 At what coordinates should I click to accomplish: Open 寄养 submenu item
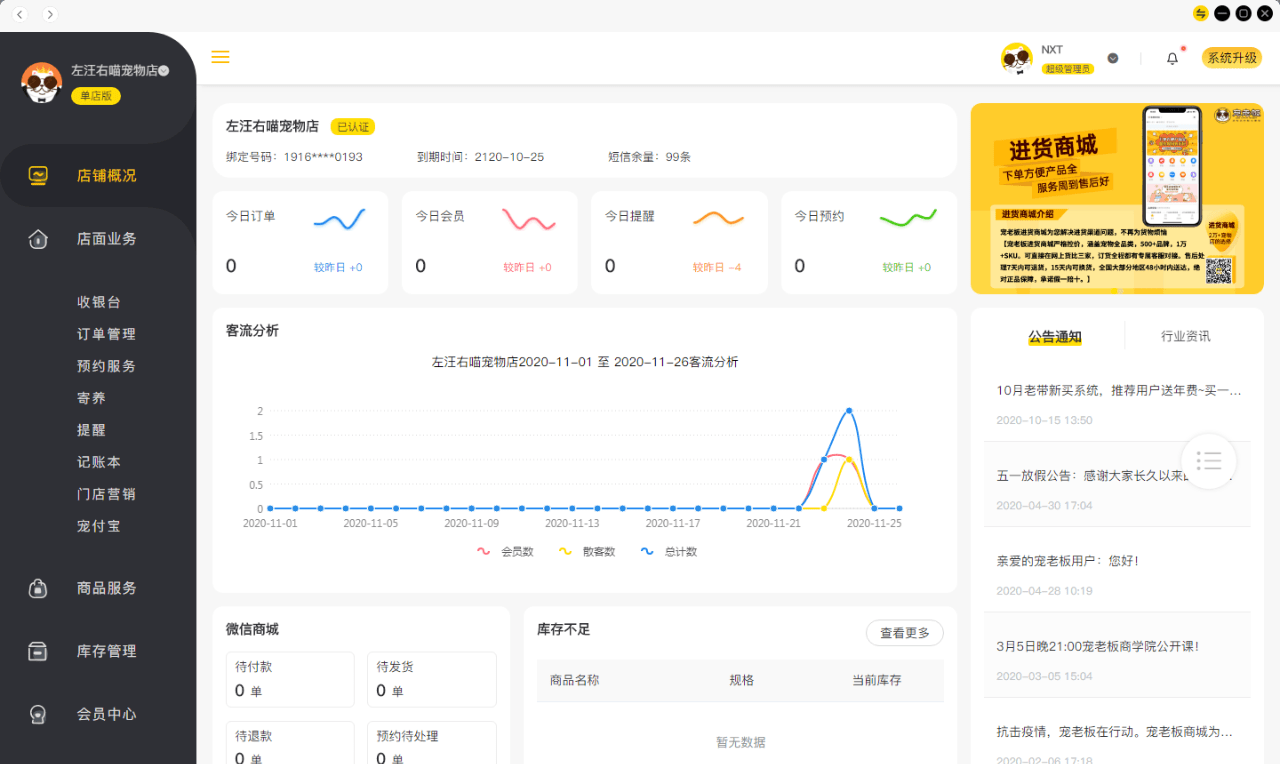point(91,398)
